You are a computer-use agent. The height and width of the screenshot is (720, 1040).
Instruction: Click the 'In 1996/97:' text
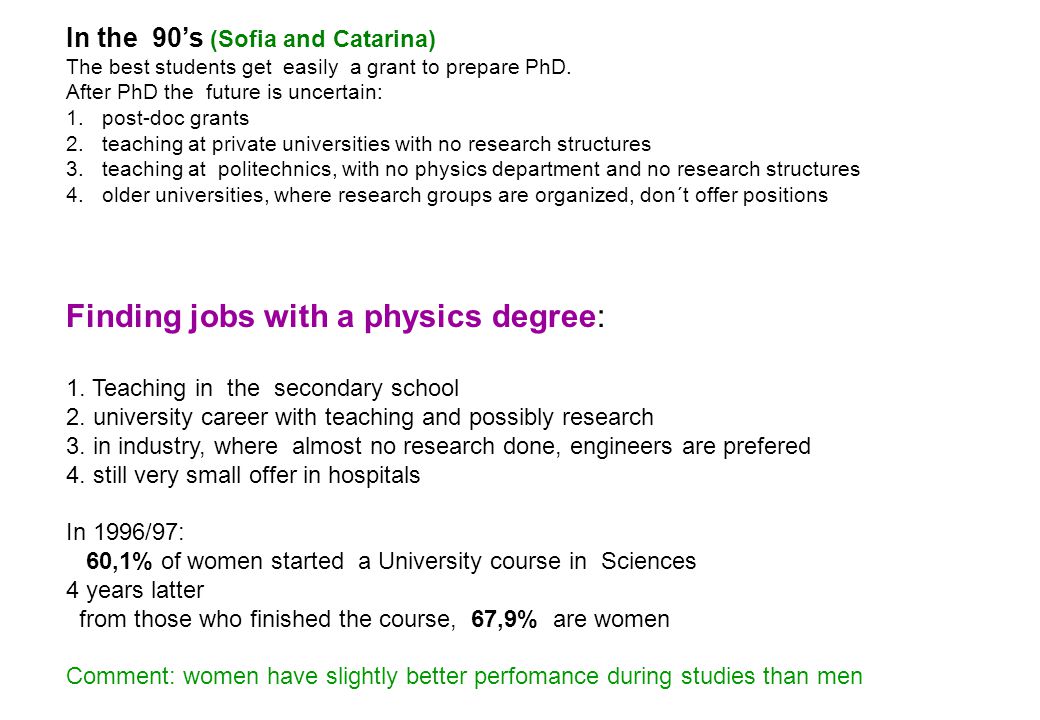(x=125, y=532)
